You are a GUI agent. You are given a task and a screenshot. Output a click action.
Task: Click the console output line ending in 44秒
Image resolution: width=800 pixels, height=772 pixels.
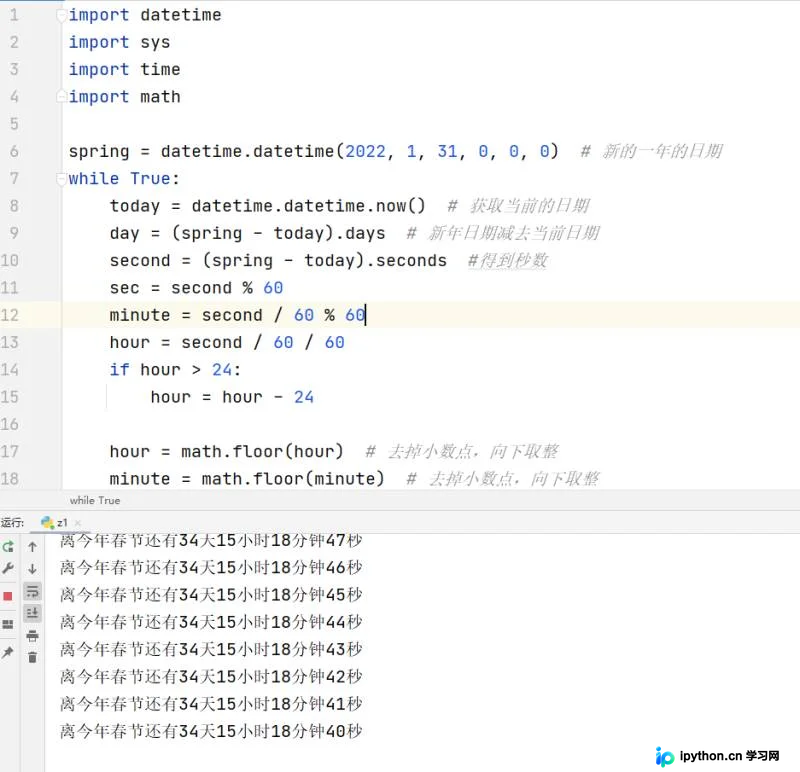tap(211, 622)
